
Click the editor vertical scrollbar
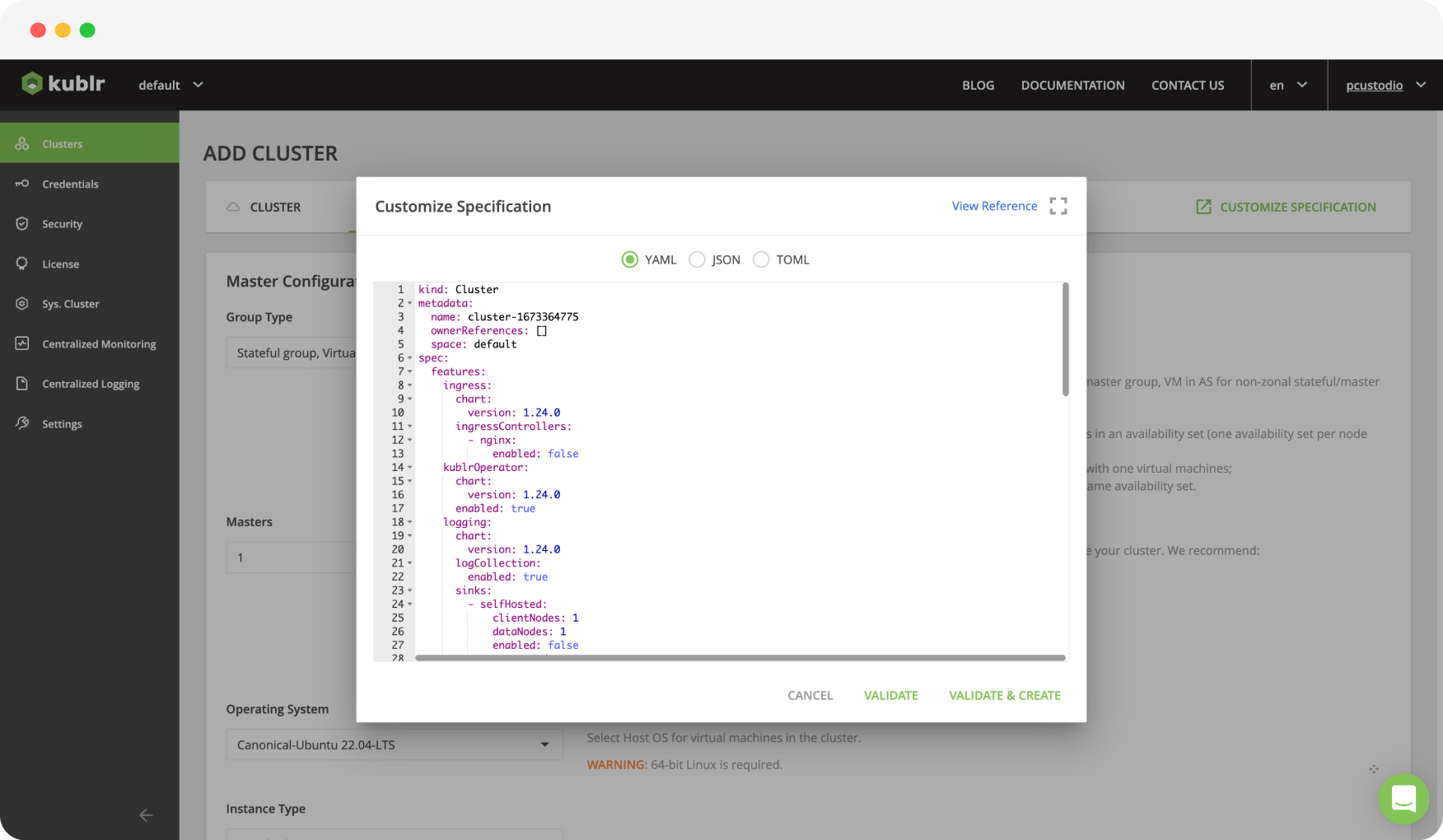pos(1065,339)
